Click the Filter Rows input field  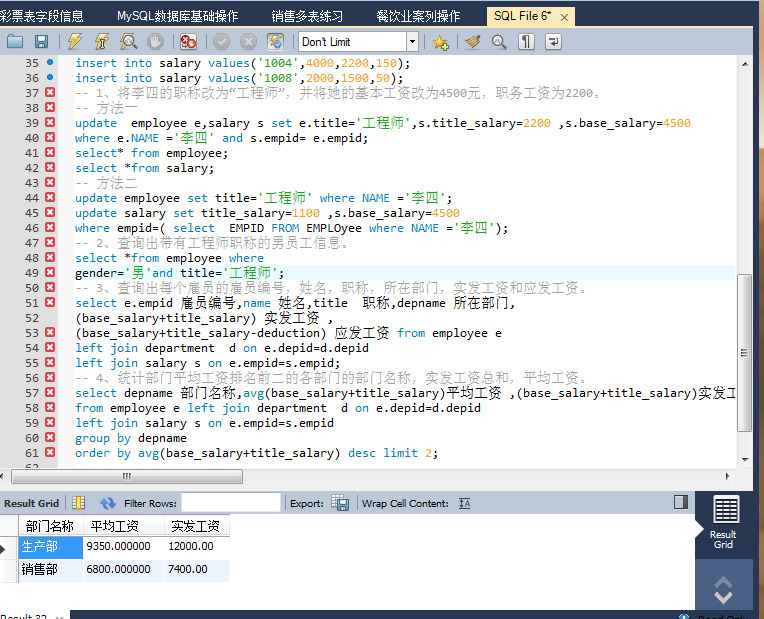click(230, 503)
